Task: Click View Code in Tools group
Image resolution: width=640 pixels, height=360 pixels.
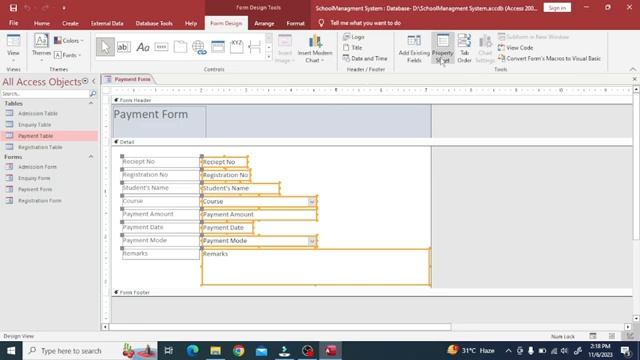Action: (x=516, y=48)
